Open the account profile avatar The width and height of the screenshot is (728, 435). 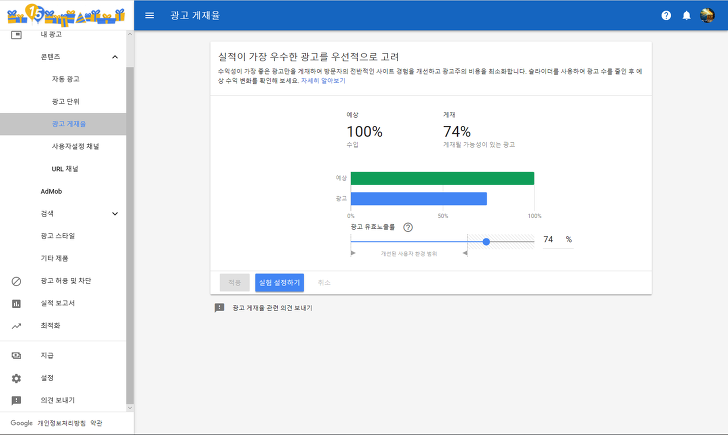pyautogui.click(x=707, y=15)
